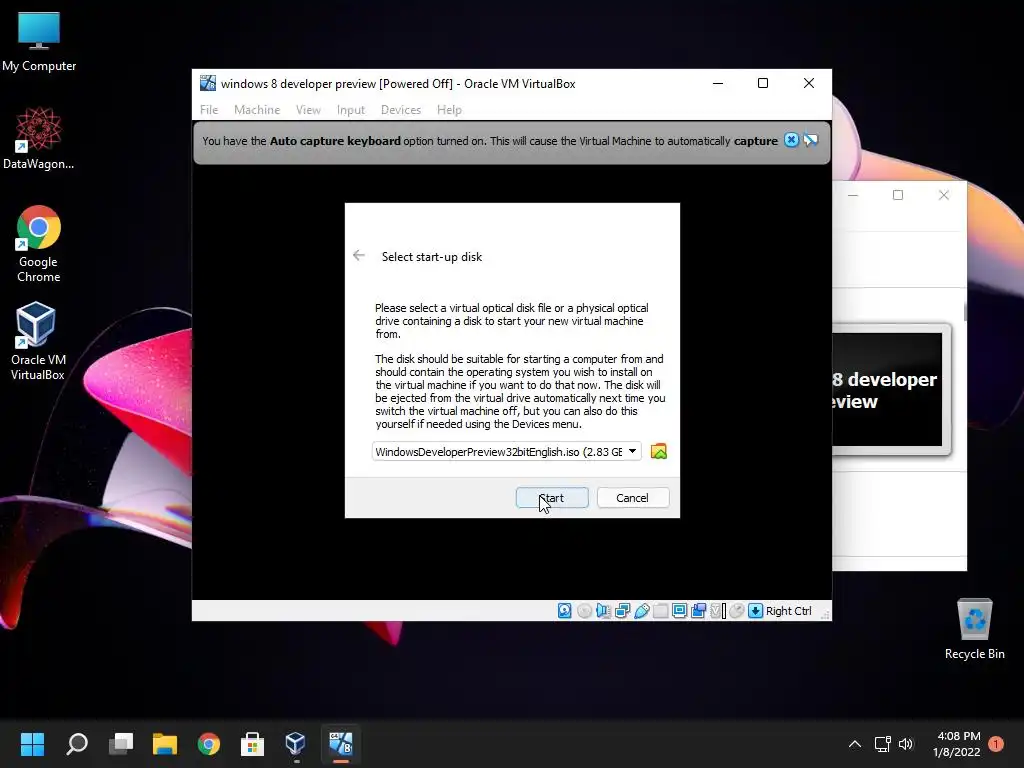Click the volume tray icon
The width and height of the screenshot is (1024, 768).
coord(906,744)
